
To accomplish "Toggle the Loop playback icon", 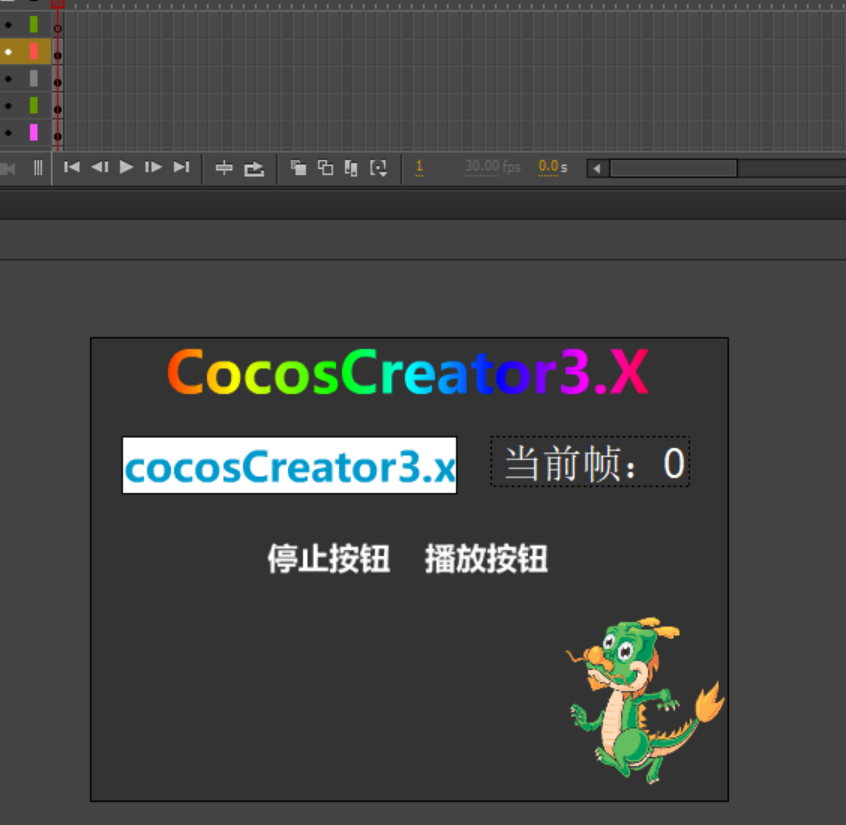I will pos(254,169).
